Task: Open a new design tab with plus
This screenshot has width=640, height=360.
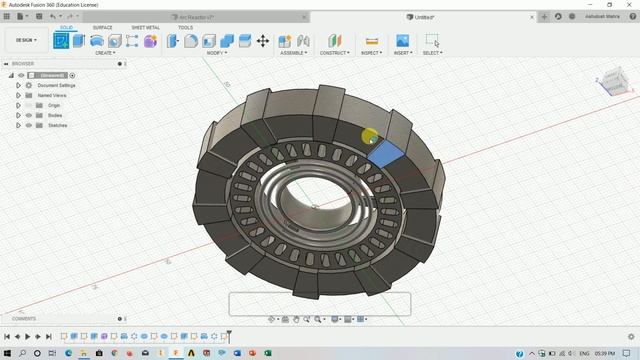Action: click(x=544, y=17)
